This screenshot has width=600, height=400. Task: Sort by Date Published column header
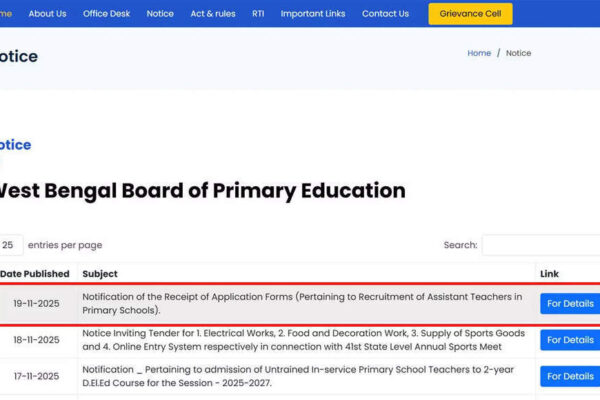35,274
